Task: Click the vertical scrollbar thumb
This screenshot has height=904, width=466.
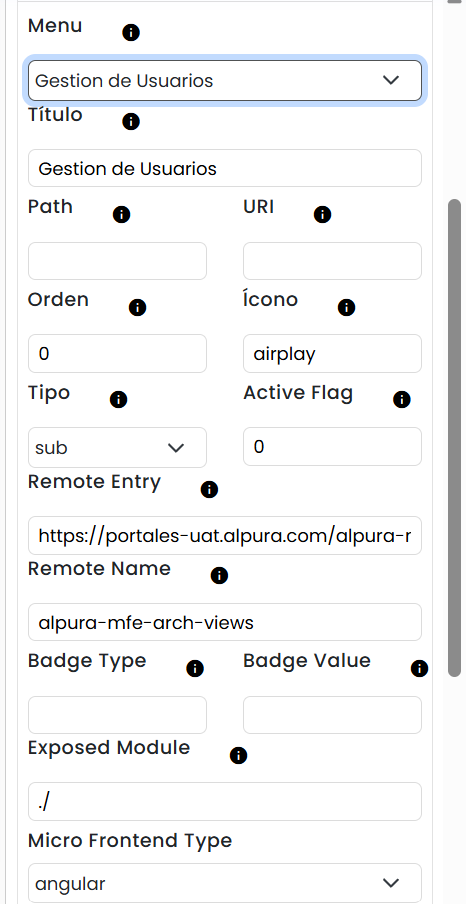Action: tap(454, 438)
